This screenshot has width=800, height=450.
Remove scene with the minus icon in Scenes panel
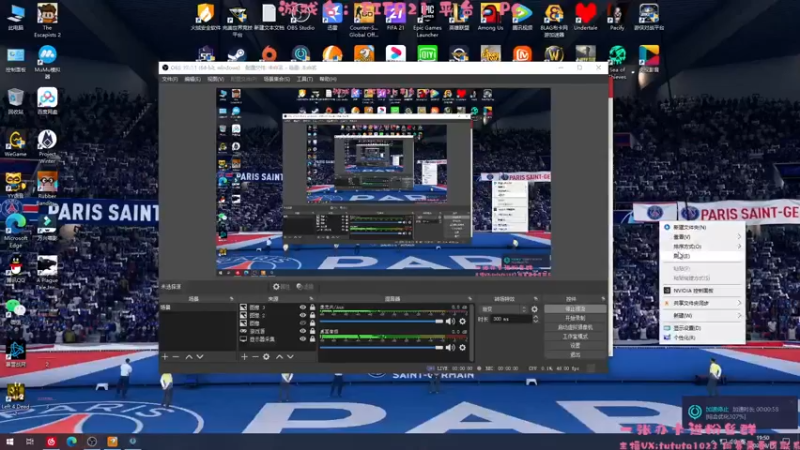(176, 357)
